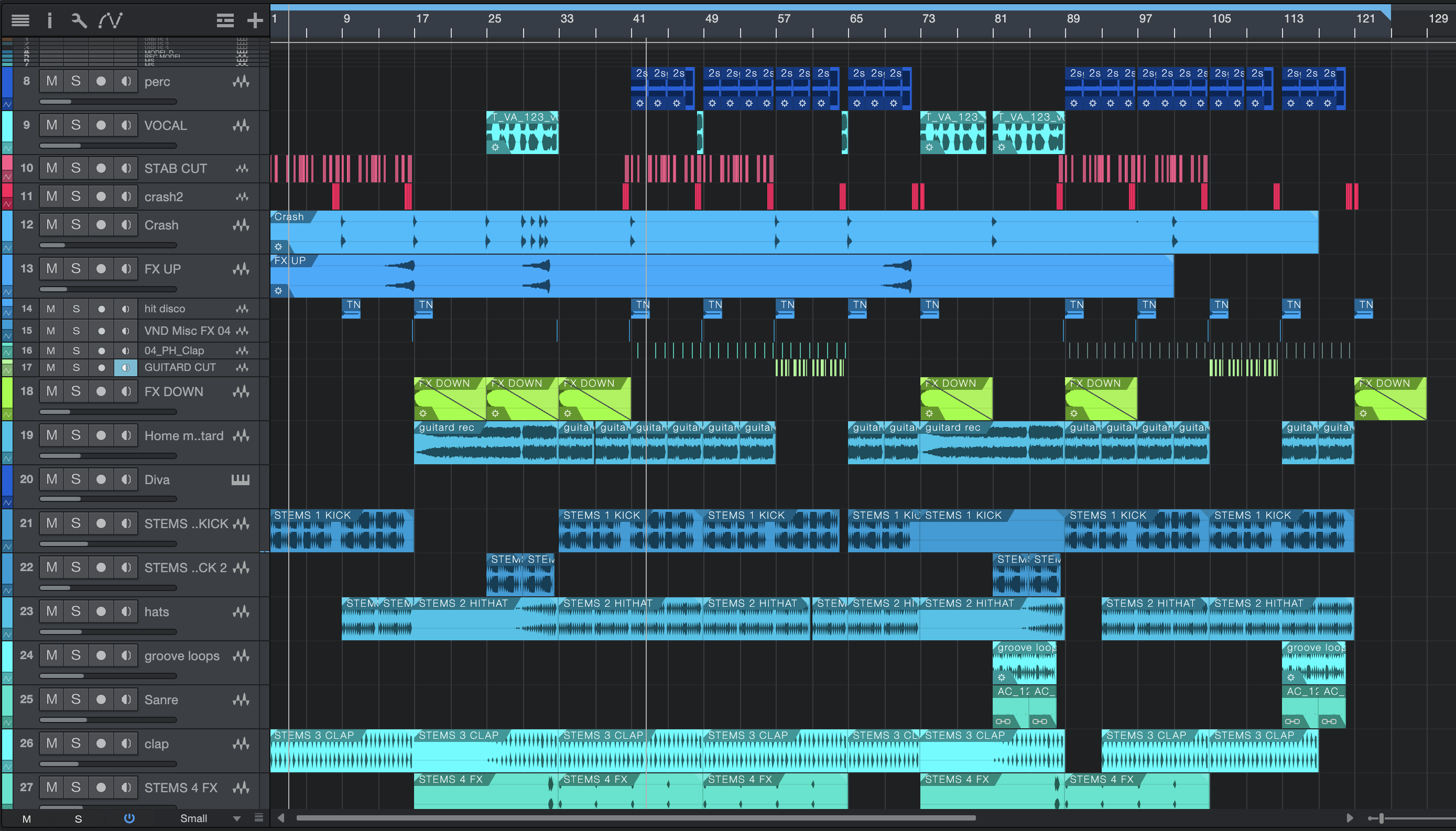Select the first TN hit disco clip
The width and height of the screenshot is (1456, 831).
352,308
